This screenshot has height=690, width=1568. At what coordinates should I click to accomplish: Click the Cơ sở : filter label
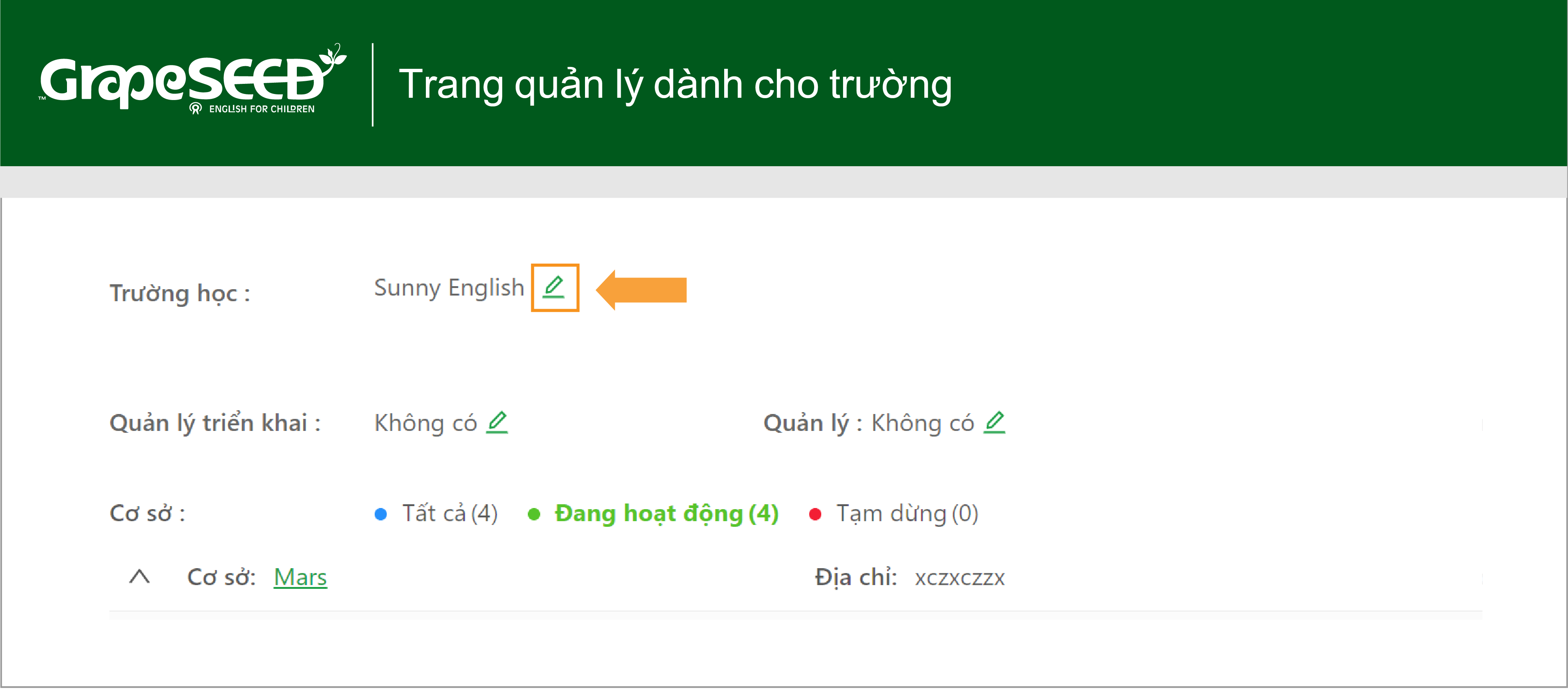coord(147,514)
